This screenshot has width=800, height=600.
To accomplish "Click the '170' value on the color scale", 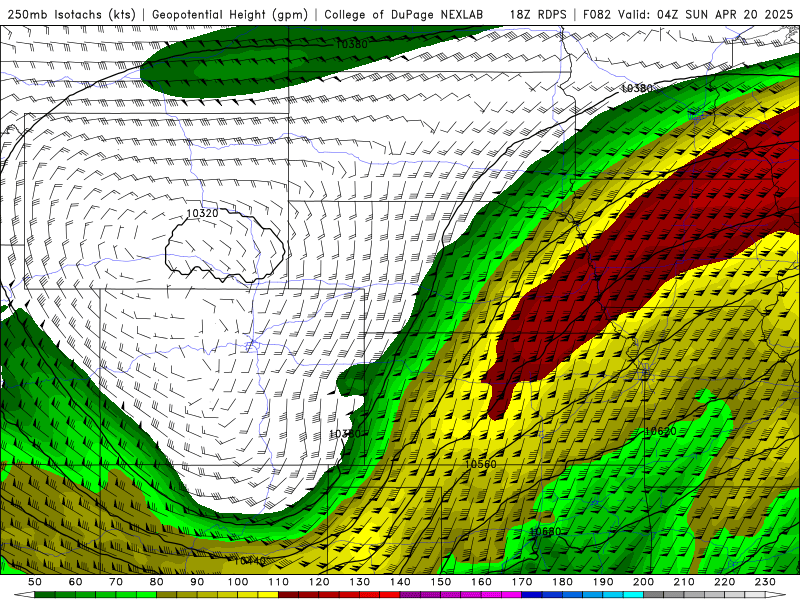I will [x=522, y=582].
